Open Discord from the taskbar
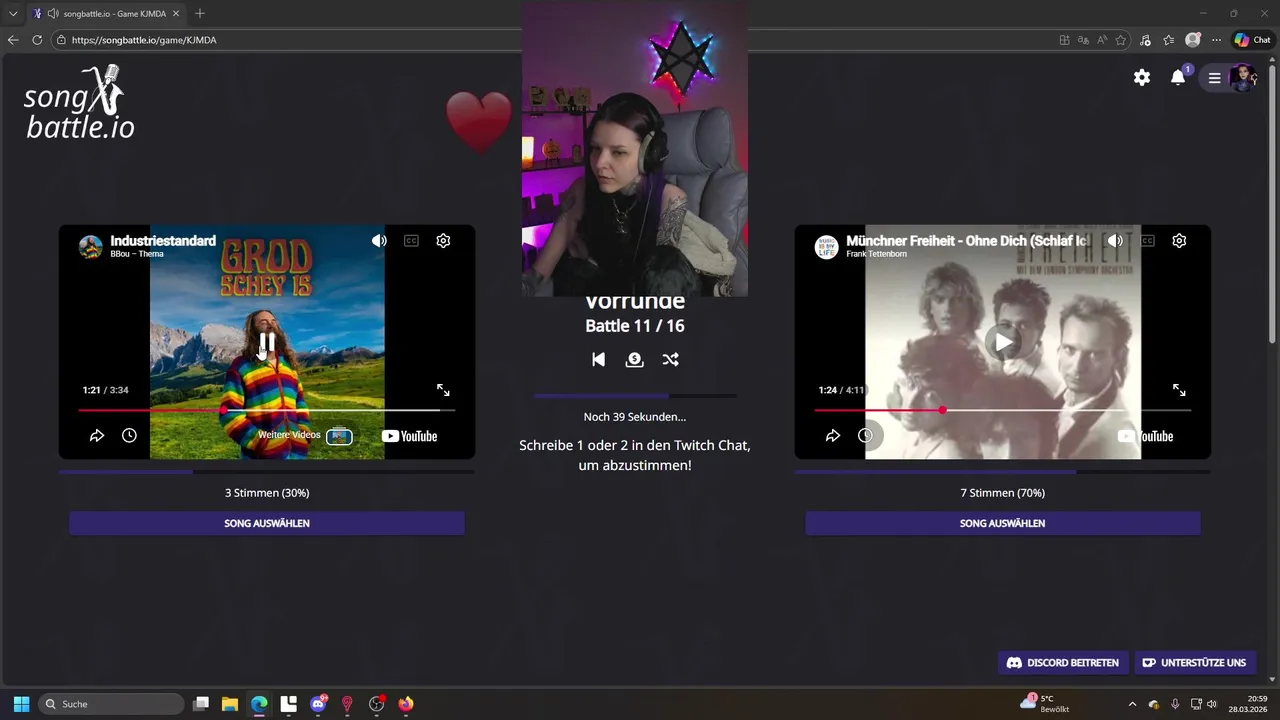Screen dimensions: 1280x720 point(318,704)
